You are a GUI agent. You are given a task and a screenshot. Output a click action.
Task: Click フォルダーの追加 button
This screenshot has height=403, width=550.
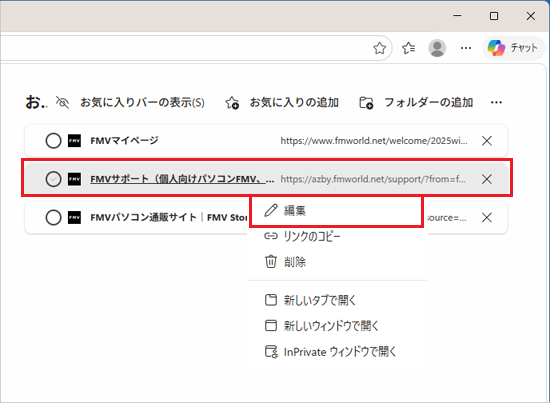pos(429,102)
